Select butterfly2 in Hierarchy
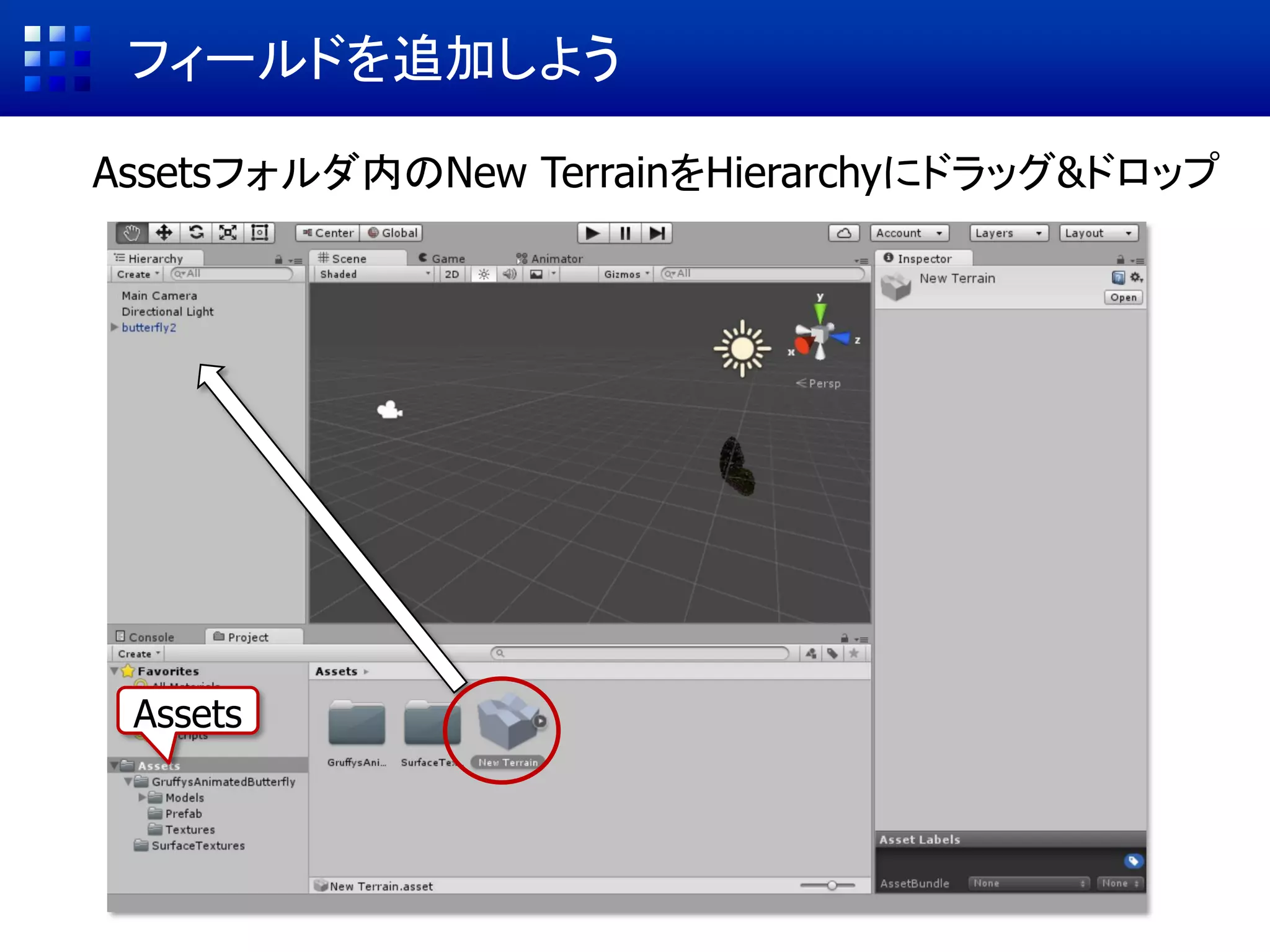Screen dimensions: 1270x952 [x=149, y=327]
